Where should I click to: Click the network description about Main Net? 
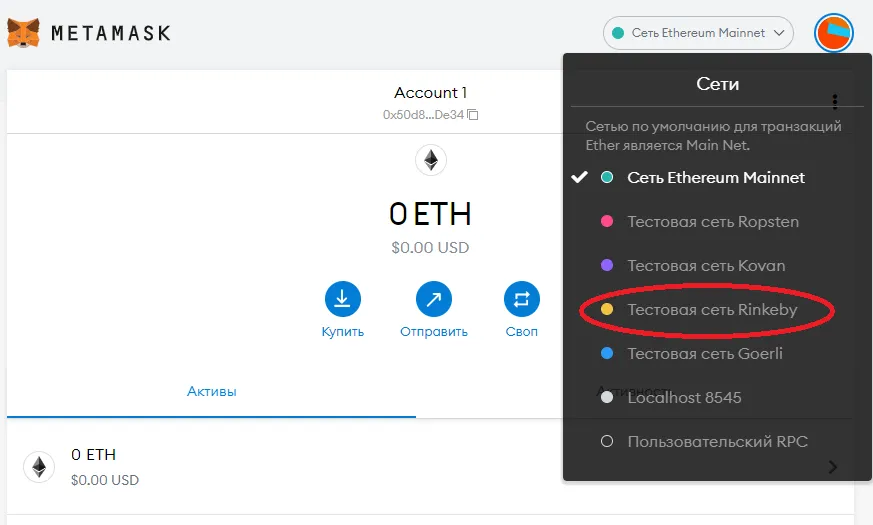713,136
